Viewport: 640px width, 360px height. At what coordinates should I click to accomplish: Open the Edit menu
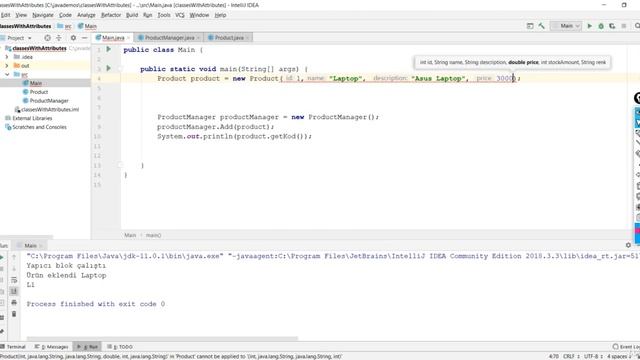click(x=5, y=15)
